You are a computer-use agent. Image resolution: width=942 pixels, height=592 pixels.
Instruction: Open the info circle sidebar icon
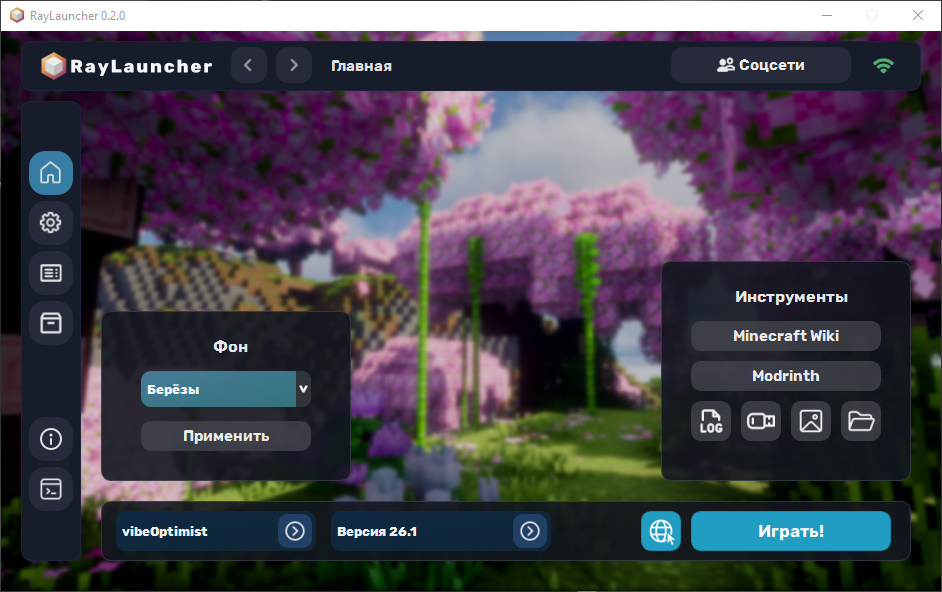point(51,439)
